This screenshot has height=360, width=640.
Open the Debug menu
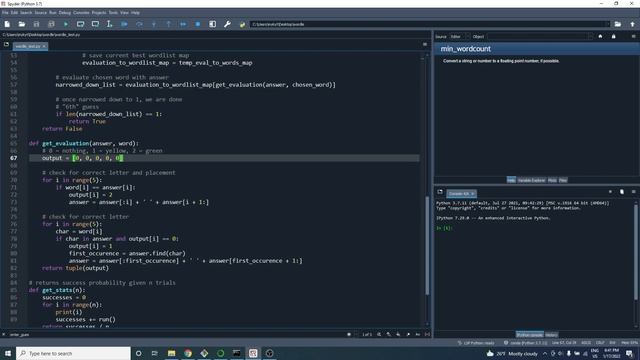click(x=64, y=13)
